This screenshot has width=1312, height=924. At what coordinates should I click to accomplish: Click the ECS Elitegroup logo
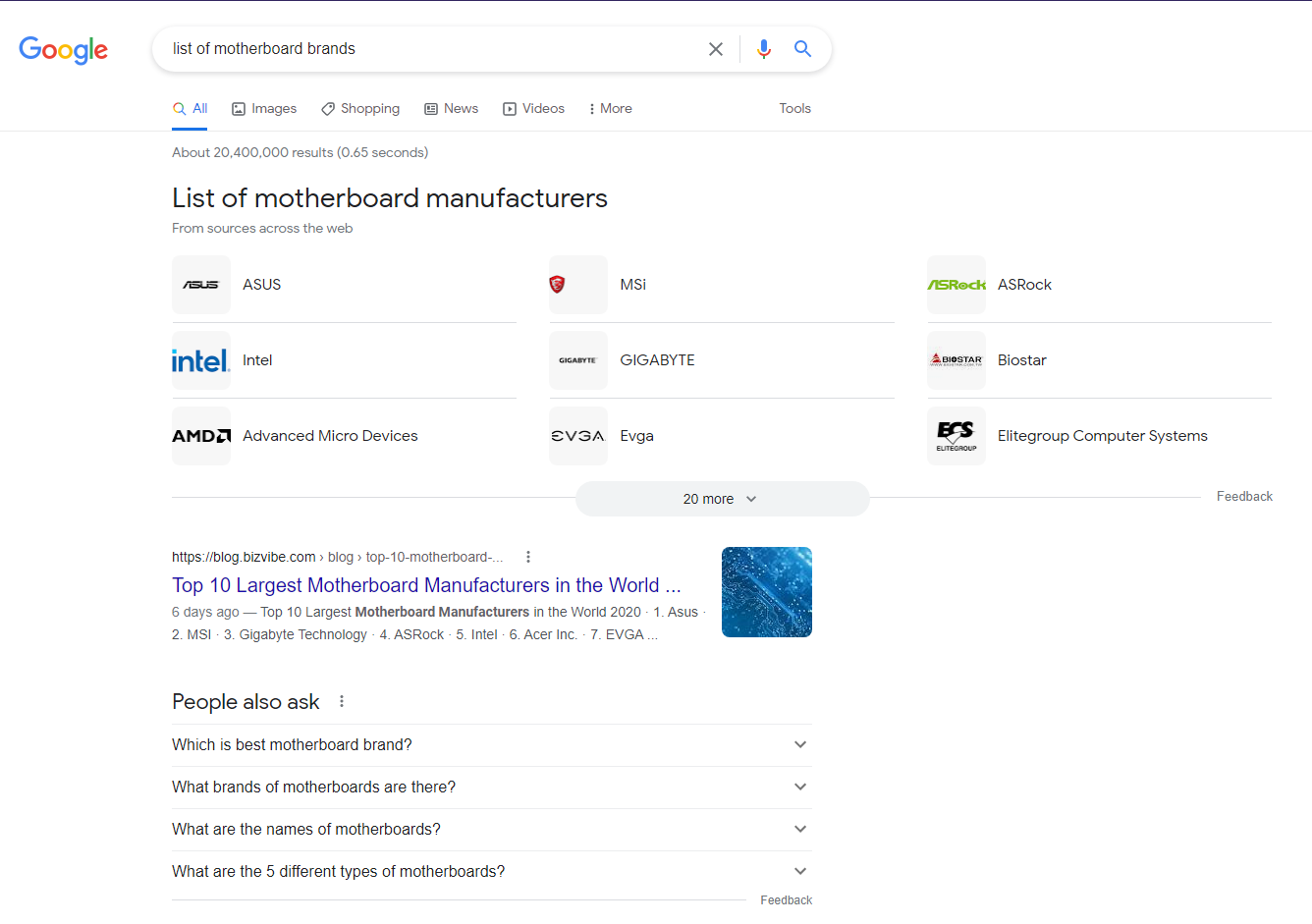click(x=957, y=436)
